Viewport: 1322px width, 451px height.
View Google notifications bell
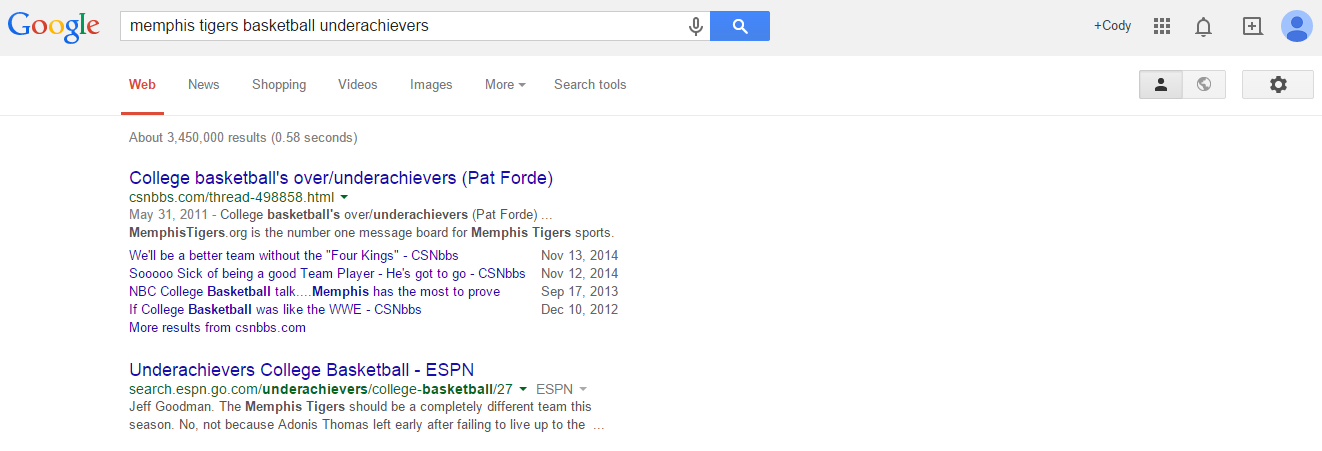(1204, 26)
